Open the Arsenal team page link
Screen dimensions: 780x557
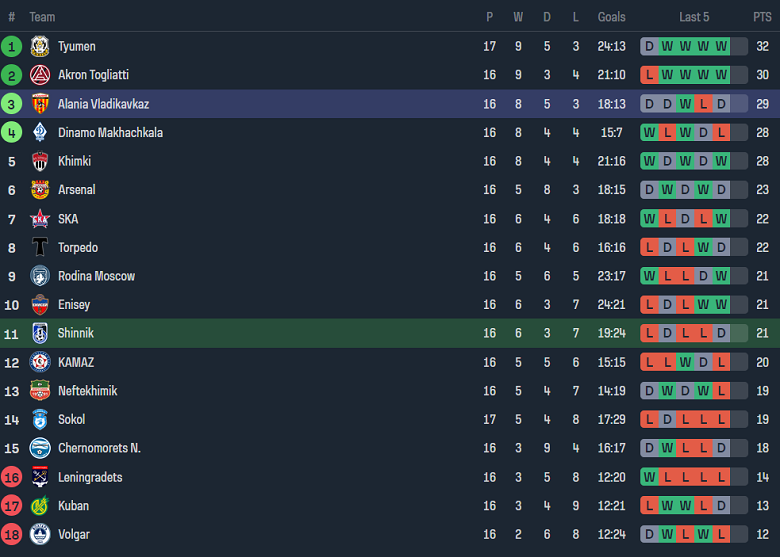(x=76, y=190)
